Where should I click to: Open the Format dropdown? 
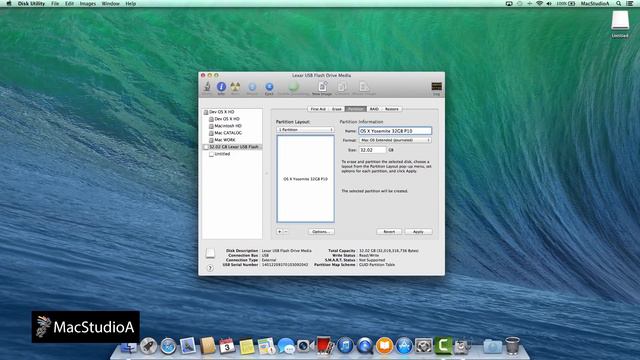[x=395, y=140]
